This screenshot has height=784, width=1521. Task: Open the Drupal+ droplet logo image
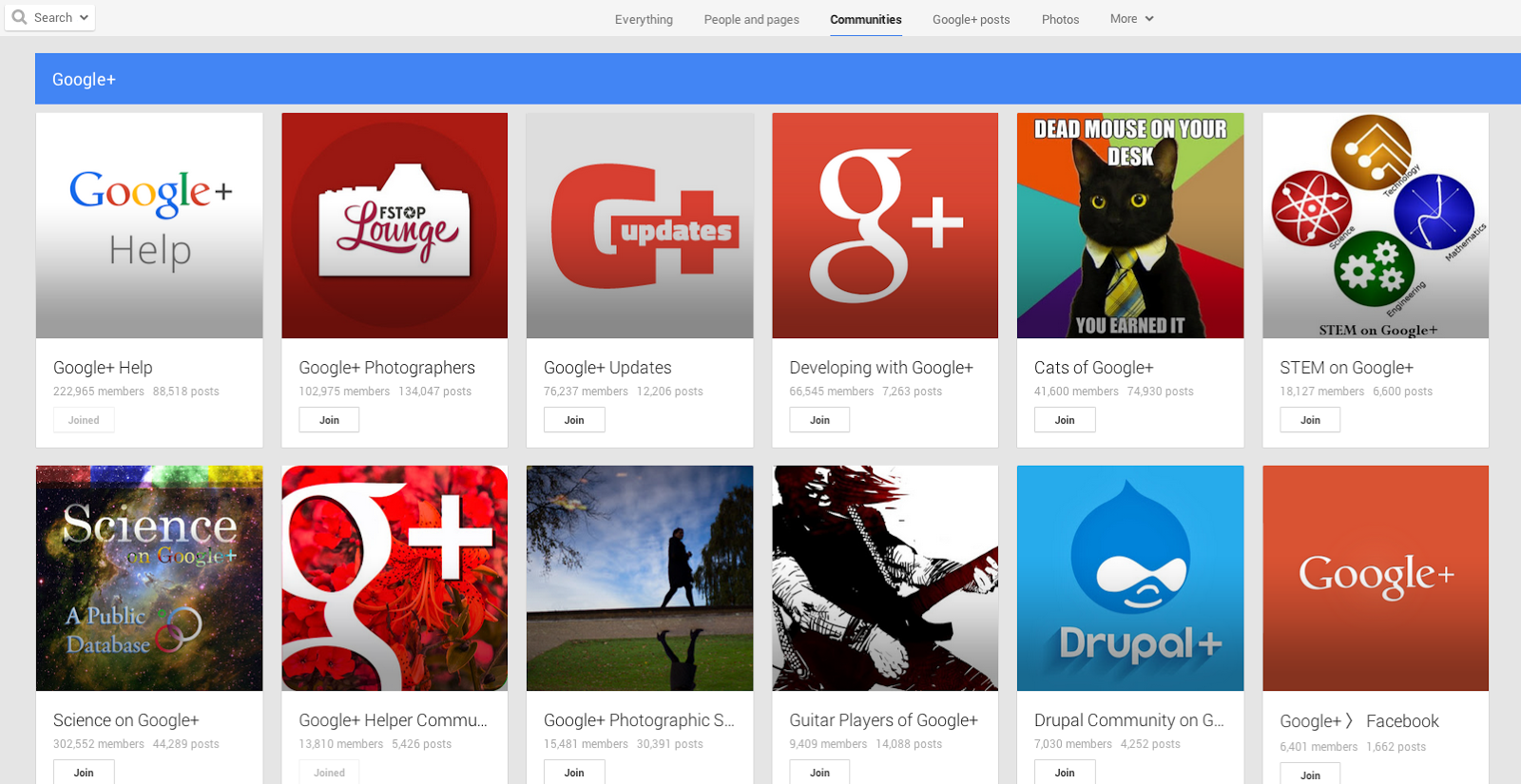tap(1130, 578)
